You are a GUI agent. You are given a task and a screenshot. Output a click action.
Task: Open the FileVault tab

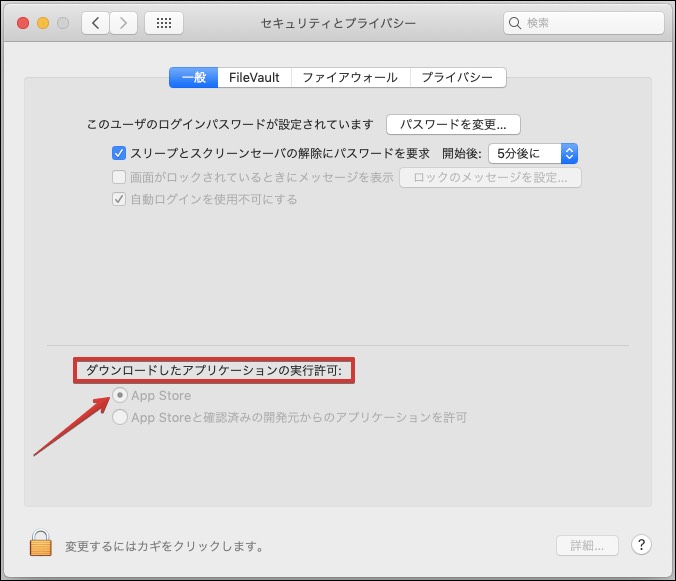pyautogui.click(x=254, y=78)
